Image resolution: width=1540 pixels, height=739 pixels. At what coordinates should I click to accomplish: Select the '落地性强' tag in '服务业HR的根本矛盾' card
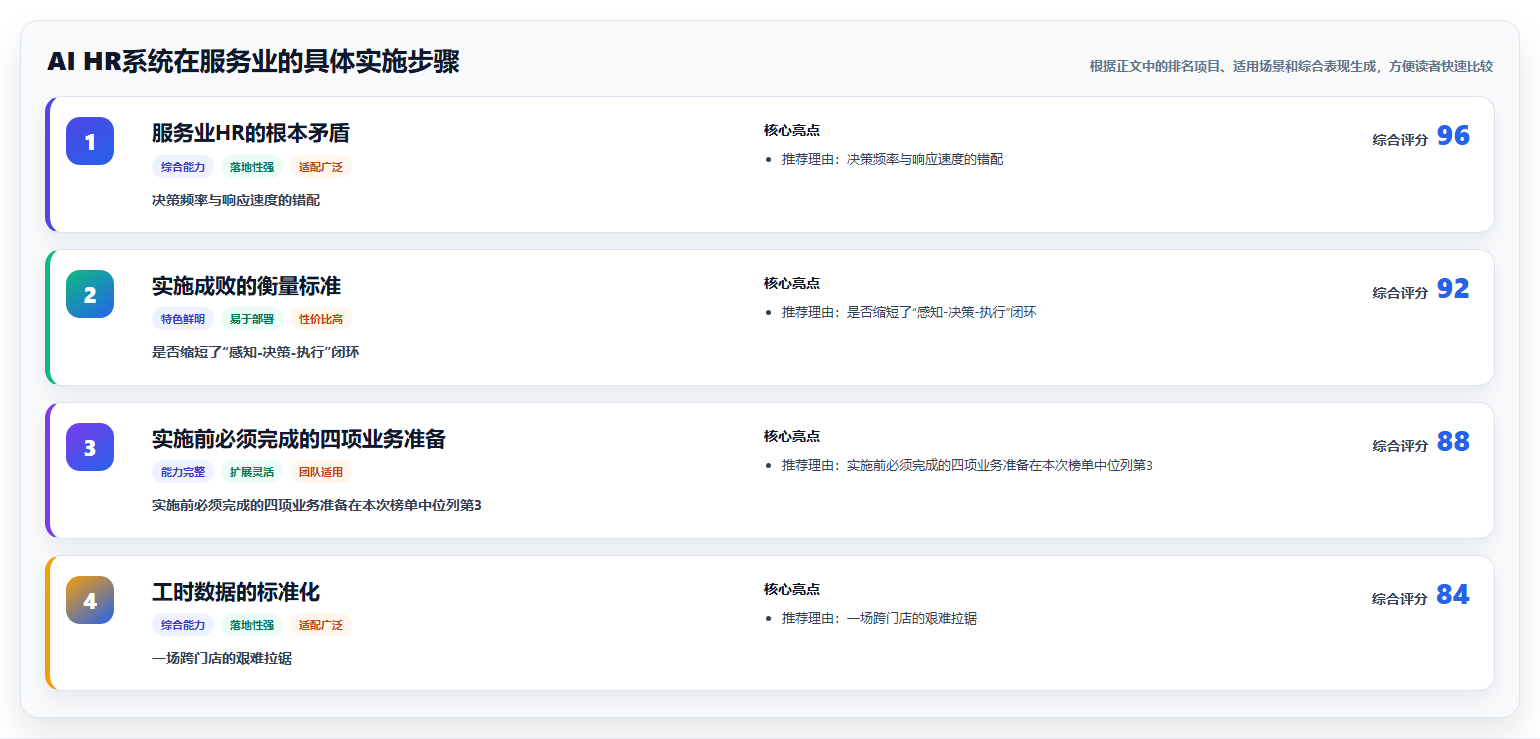pyautogui.click(x=252, y=167)
